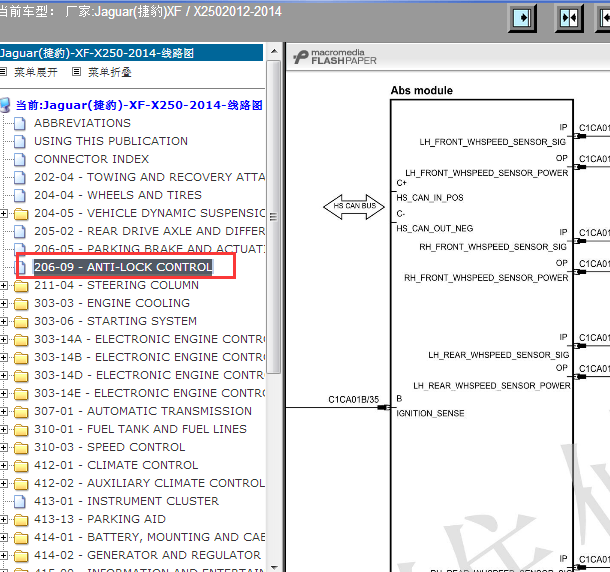Screen dimensions: 610x572
Task: Click the 303-03 ENGINE COOLING folder icon
Action: [21, 304]
